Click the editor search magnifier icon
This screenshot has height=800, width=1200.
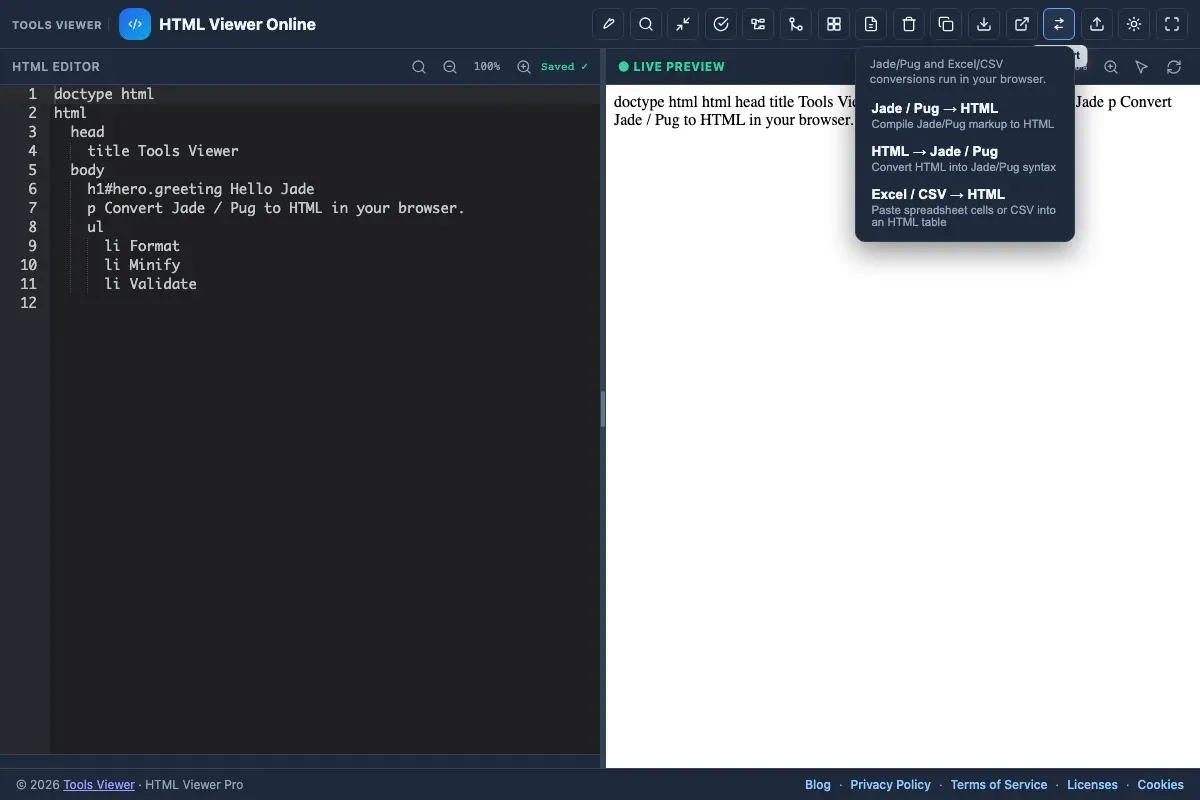[419, 67]
